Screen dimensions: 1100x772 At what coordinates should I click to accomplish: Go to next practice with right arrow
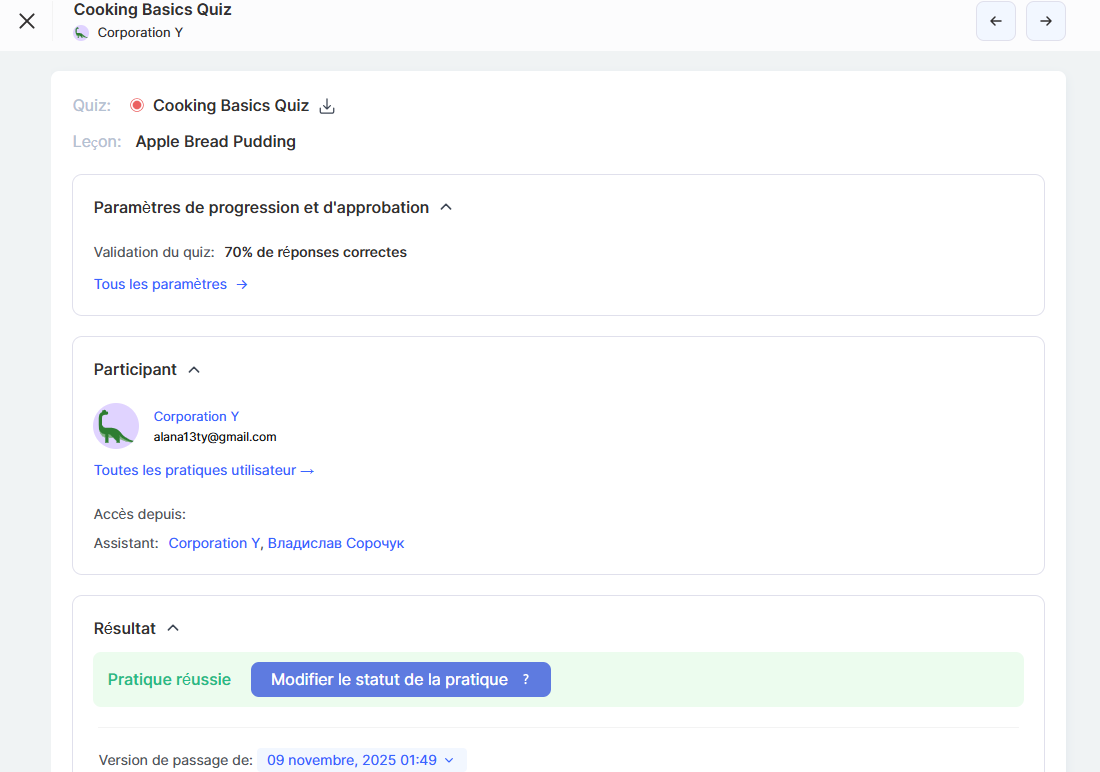pyautogui.click(x=1045, y=21)
